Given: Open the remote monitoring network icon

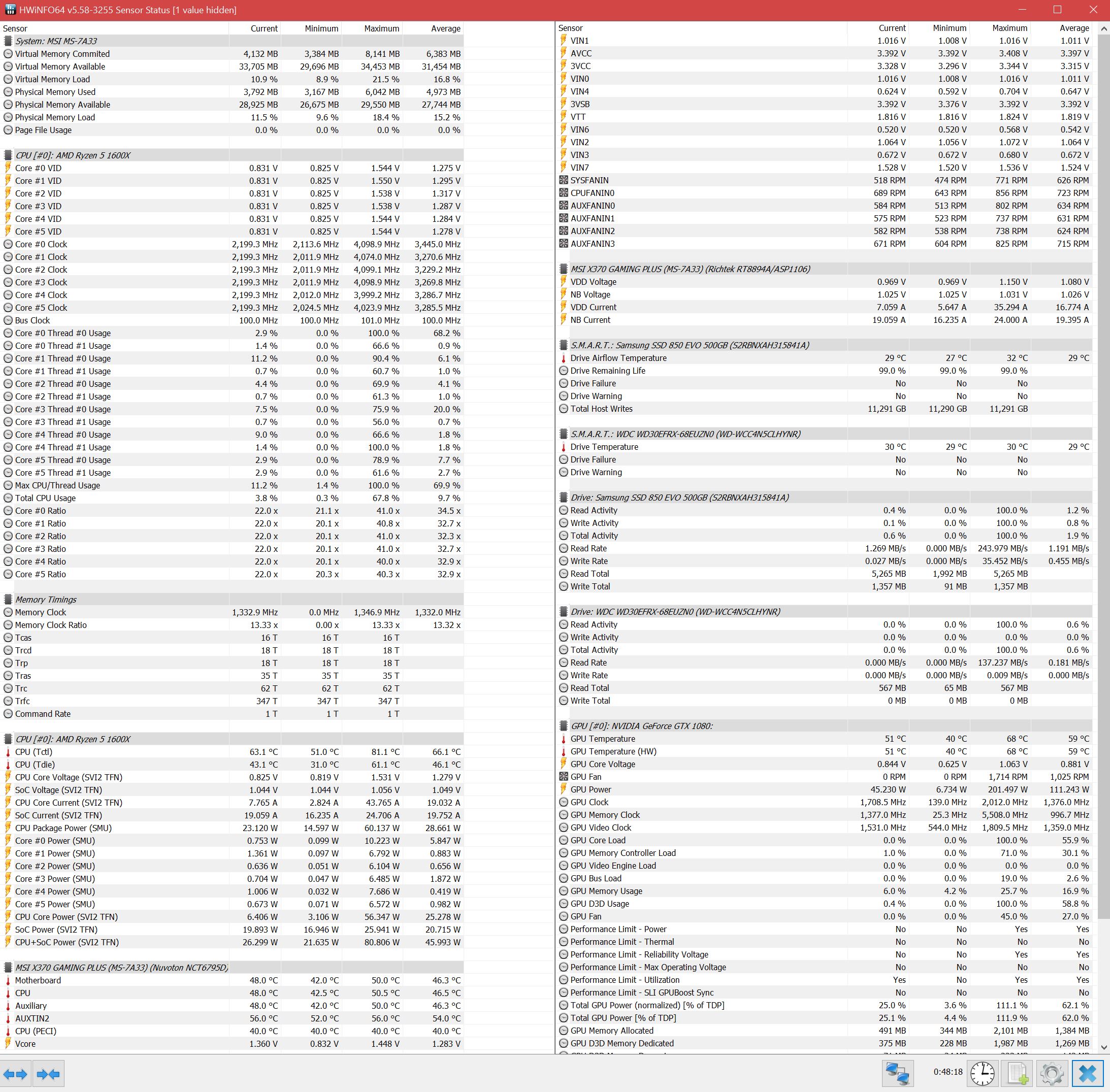Looking at the screenshot, I should (x=897, y=1074).
